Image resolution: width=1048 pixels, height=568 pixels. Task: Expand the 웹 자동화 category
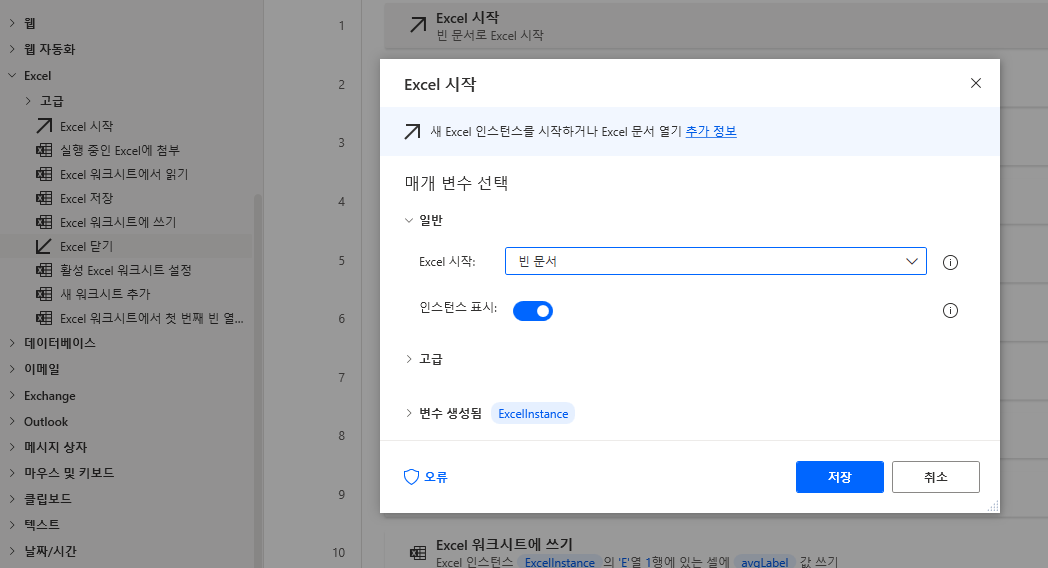click(12, 49)
